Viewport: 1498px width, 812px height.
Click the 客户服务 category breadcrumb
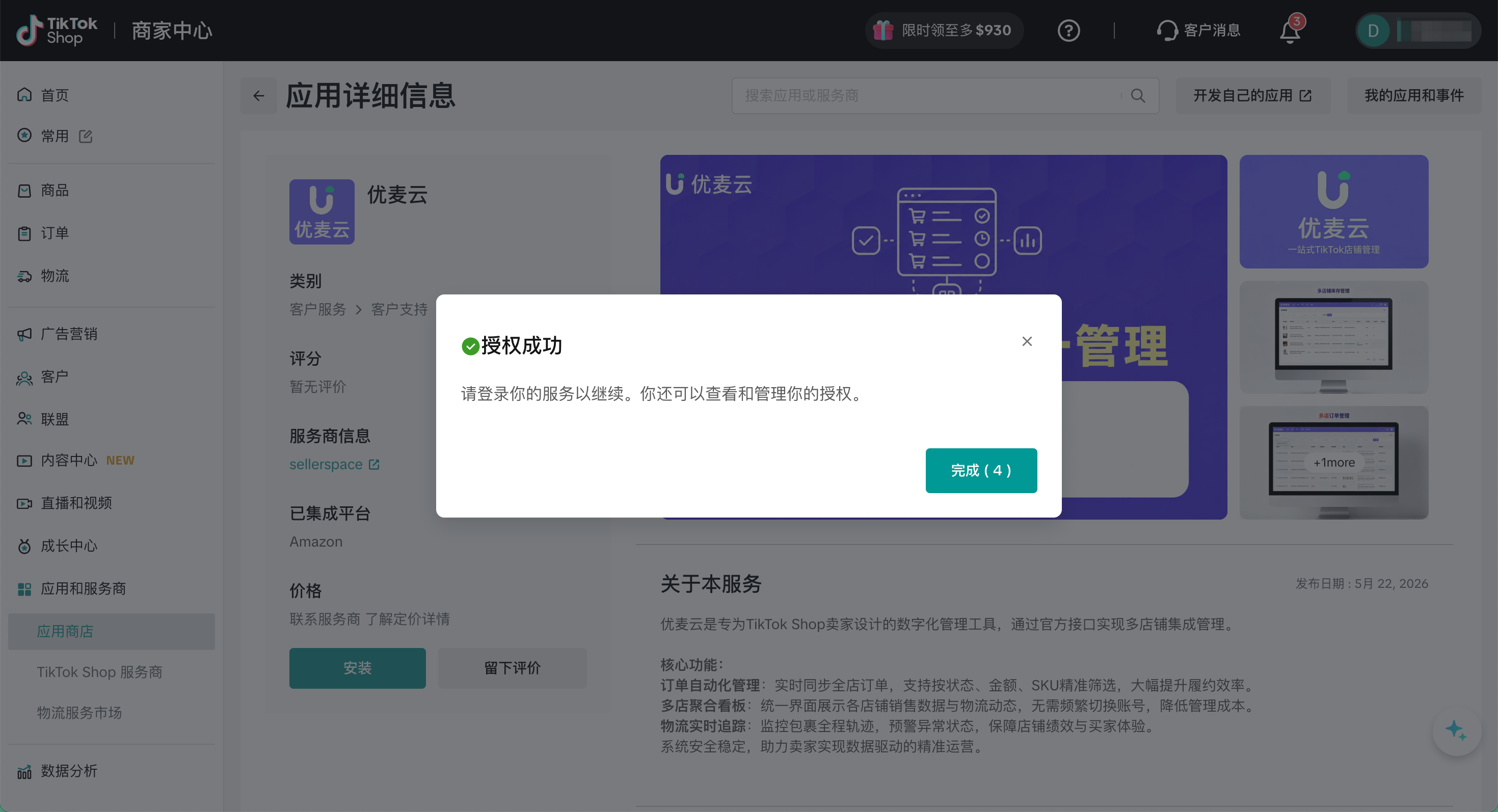click(317, 309)
